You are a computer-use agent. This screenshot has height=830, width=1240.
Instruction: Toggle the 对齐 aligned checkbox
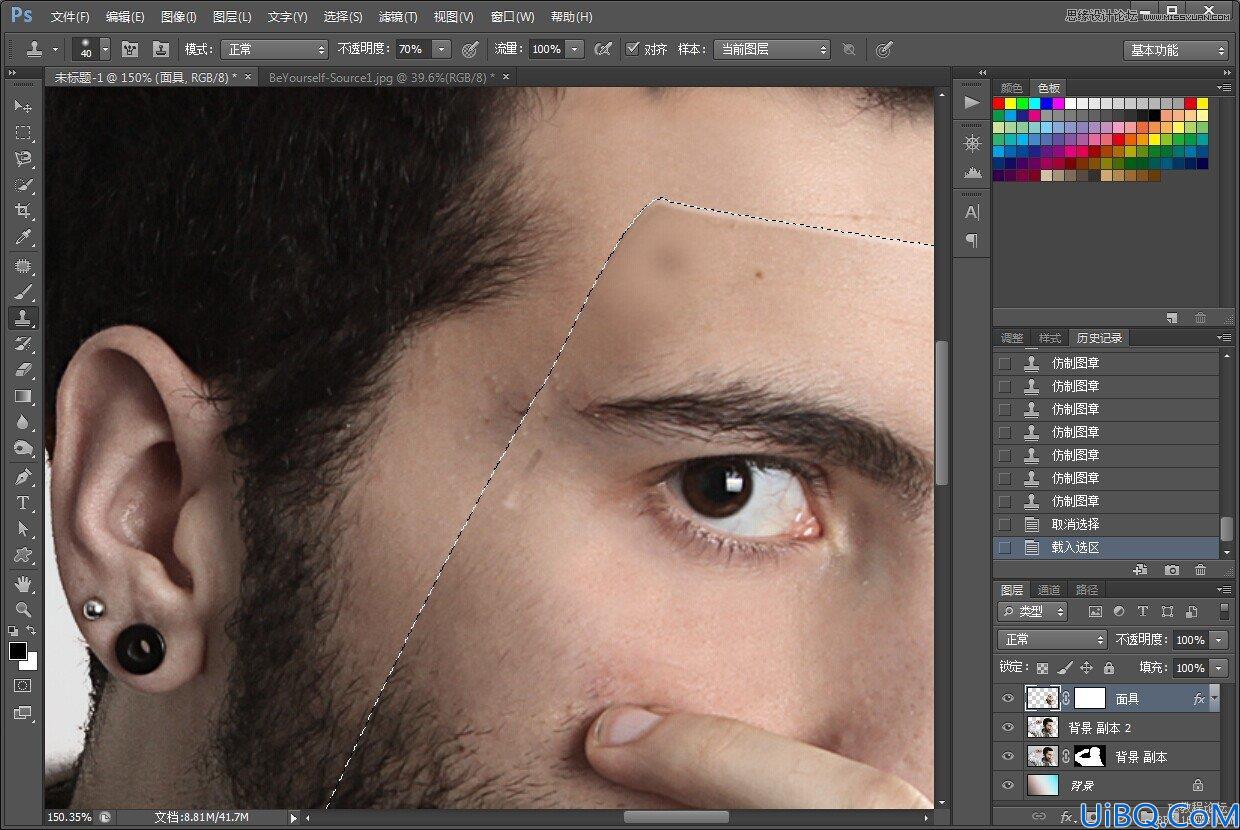point(633,49)
